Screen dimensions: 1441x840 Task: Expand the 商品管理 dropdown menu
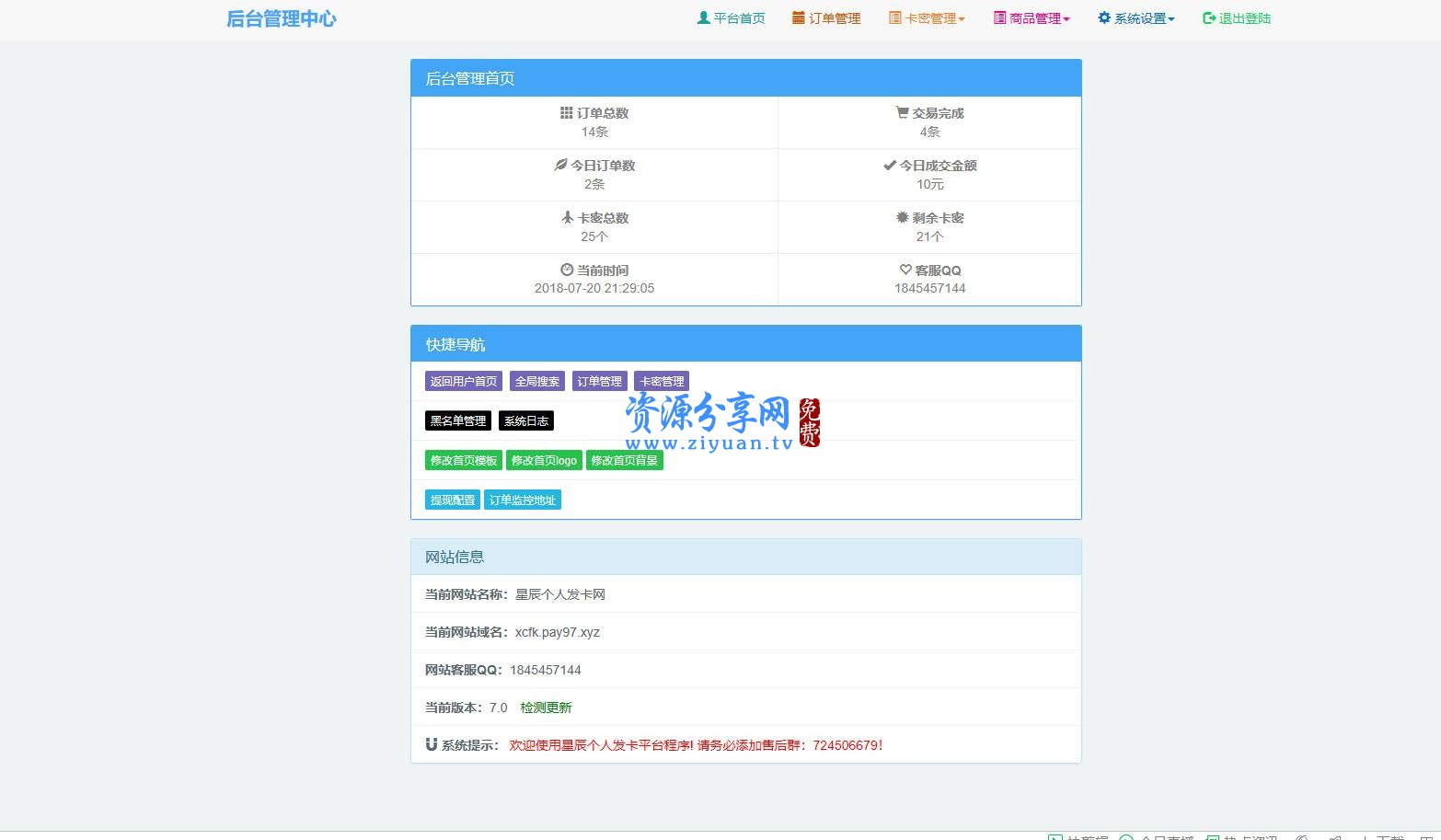click(x=1032, y=18)
